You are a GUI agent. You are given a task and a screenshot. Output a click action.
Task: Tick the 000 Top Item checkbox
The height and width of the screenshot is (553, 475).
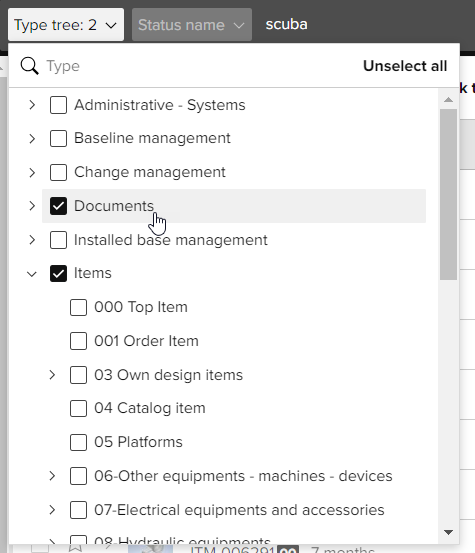point(78,307)
